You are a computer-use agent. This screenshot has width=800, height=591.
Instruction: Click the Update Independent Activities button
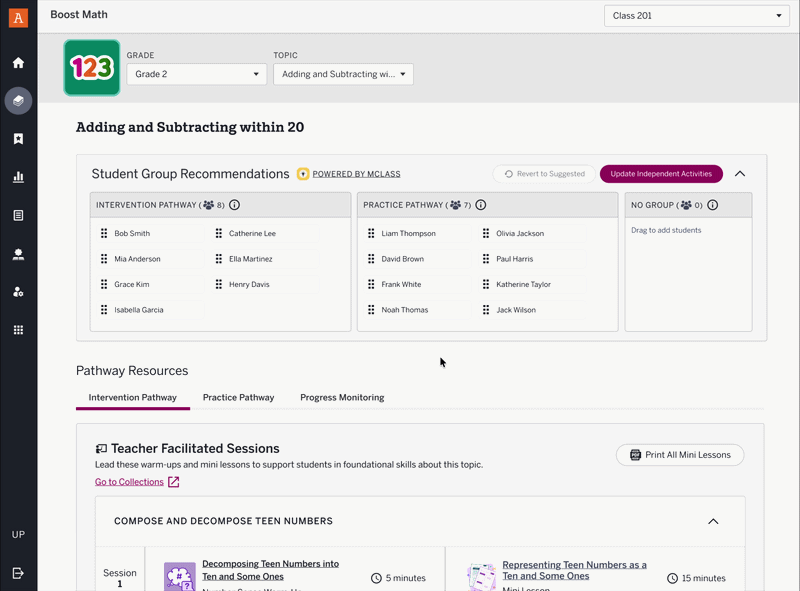tap(660, 174)
